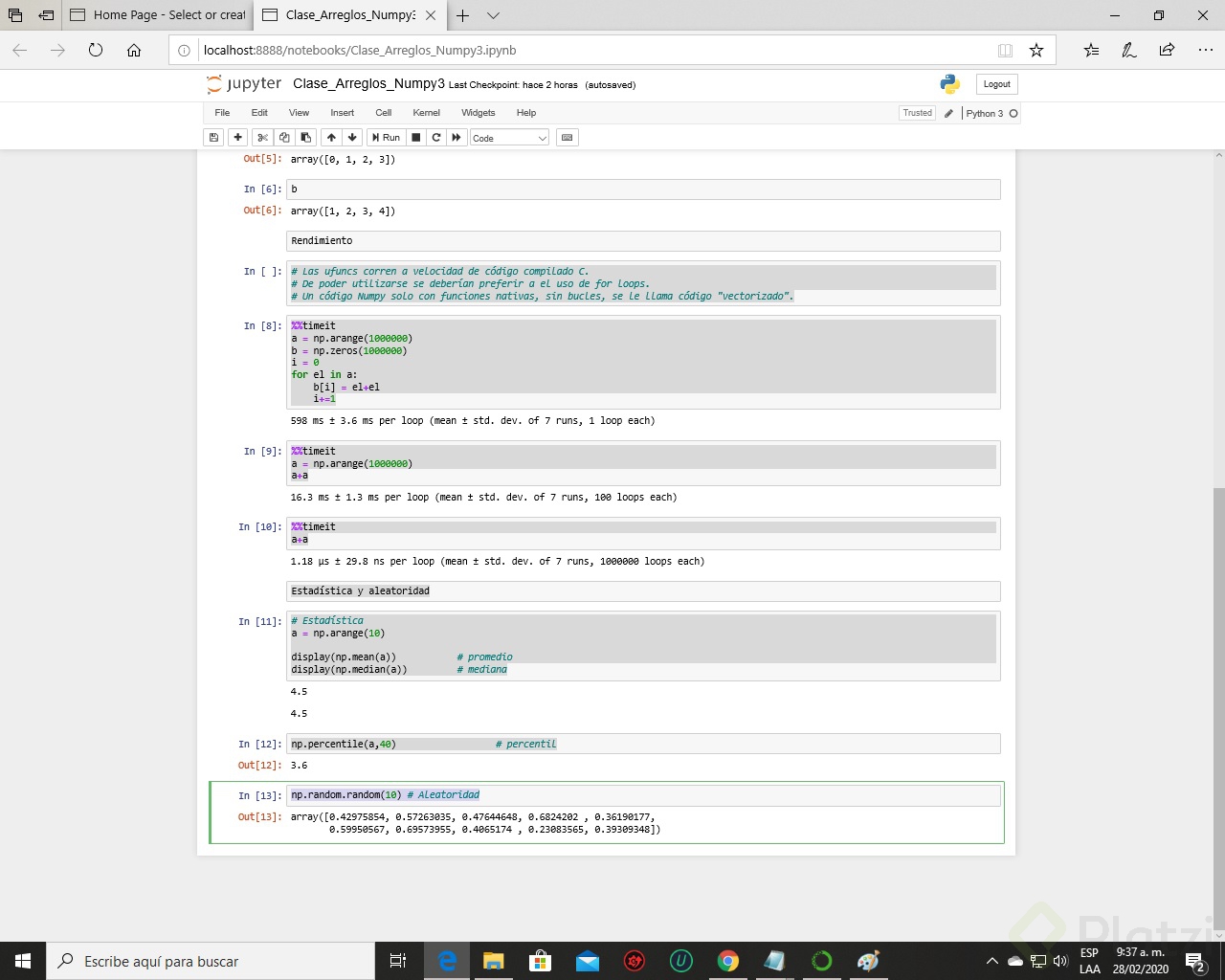
Task: Open the Widgets menu
Action: [478, 113]
